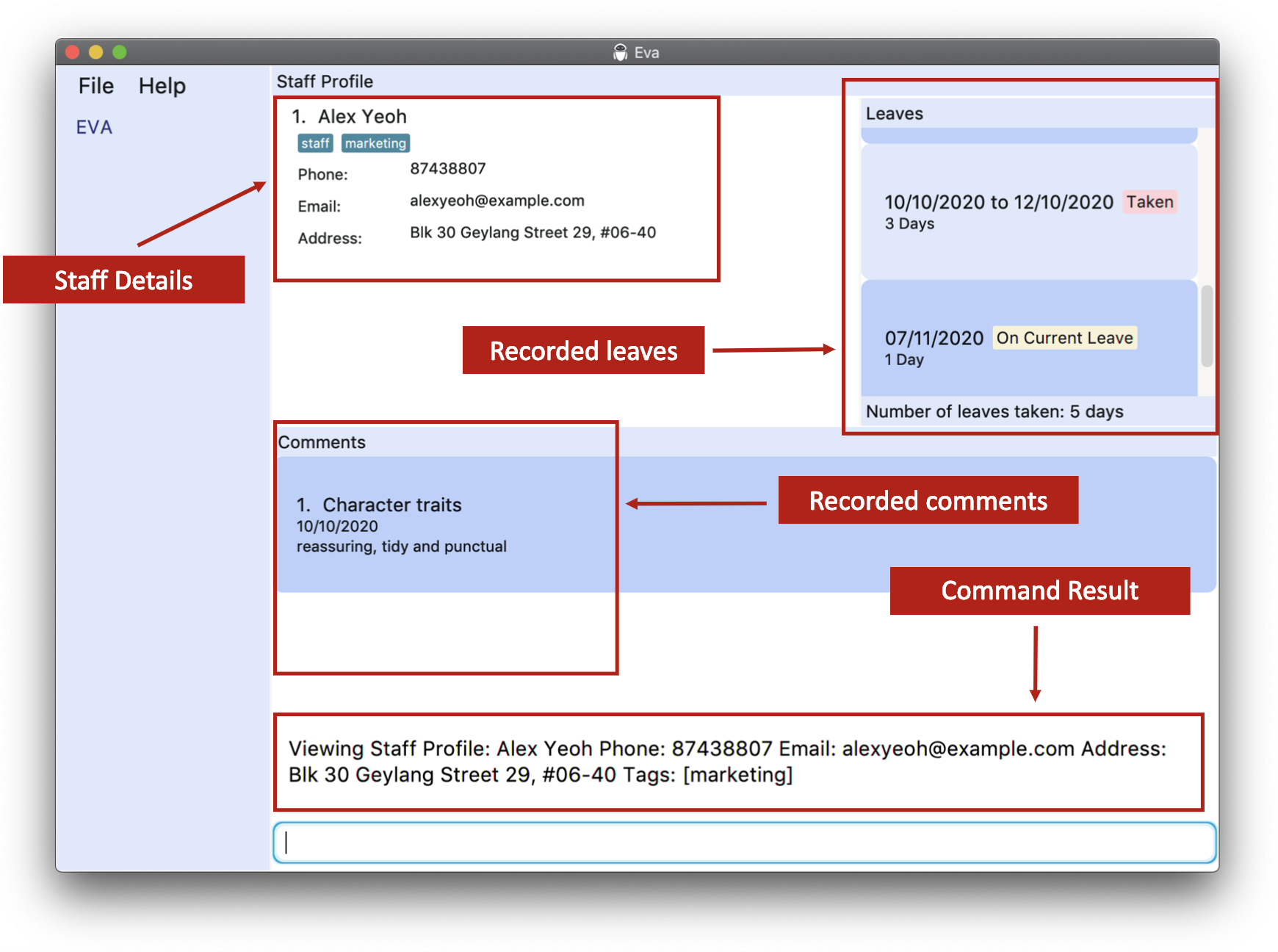The height and width of the screenshot is (952, 1278).
Task: Maximize the Eva window with green button
Action: pyautogui.click(x=120, y=52)
